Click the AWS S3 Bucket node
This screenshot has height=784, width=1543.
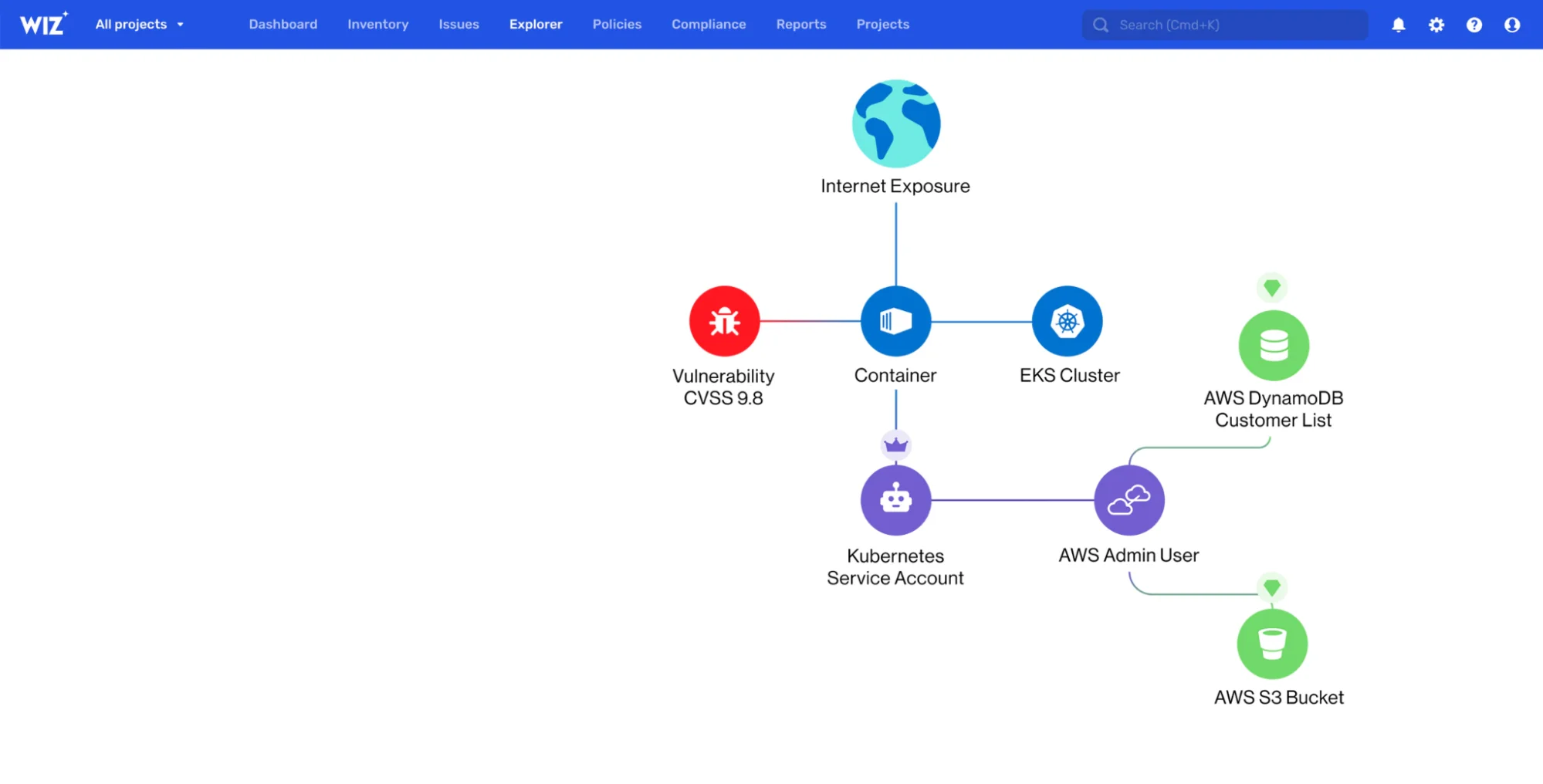(1271, 644)
